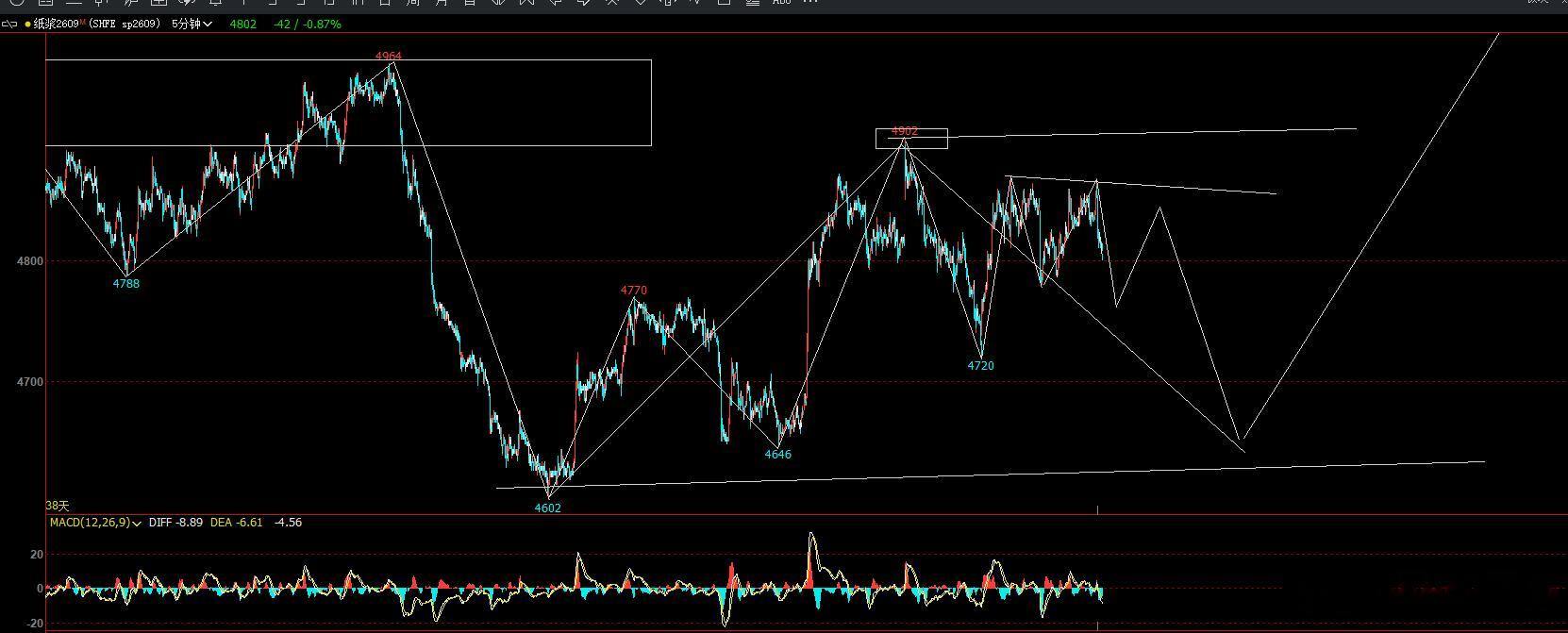Click the 4700 price axis label

(30, 382)
